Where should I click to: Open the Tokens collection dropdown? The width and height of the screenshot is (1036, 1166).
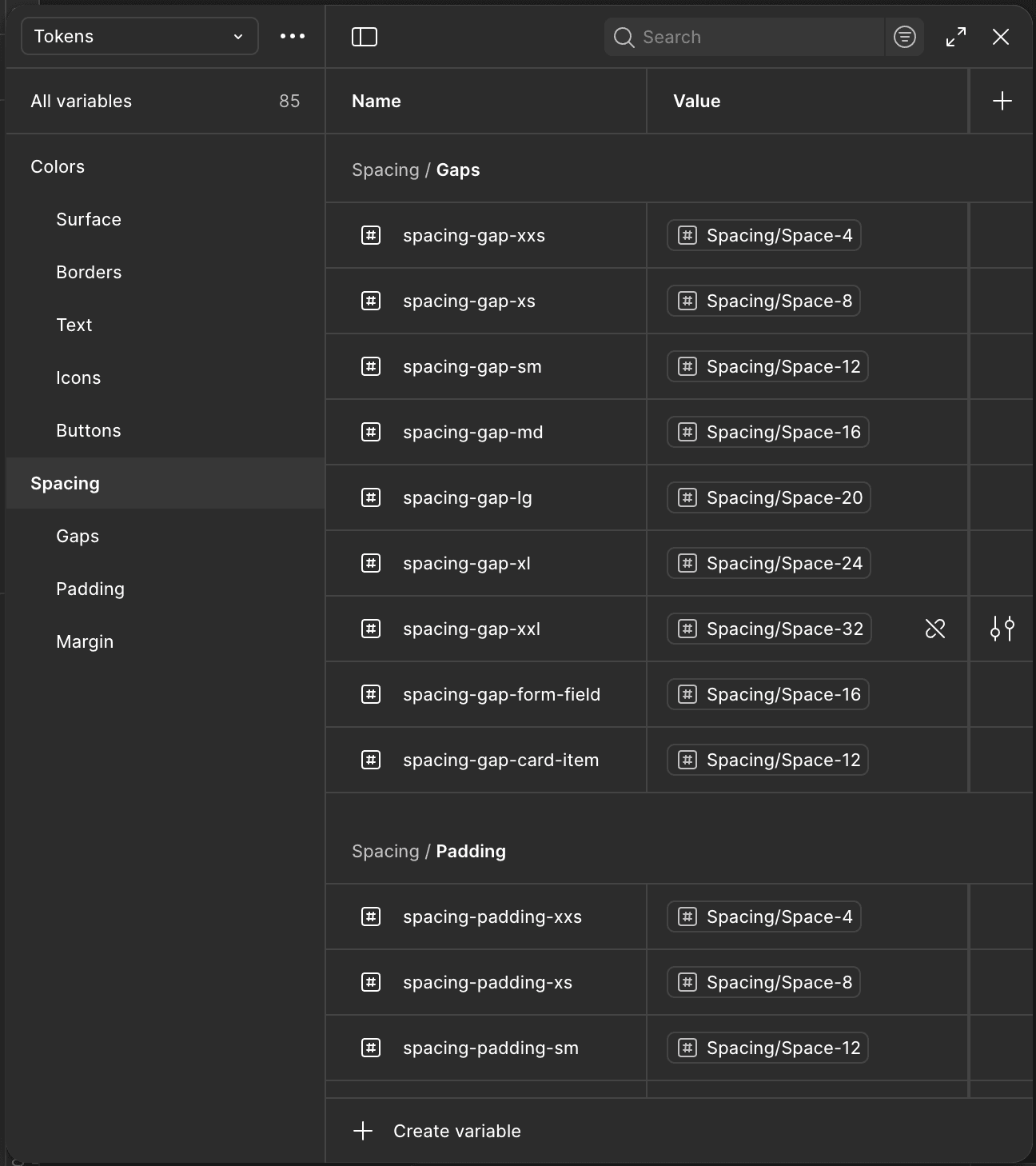[140, 37]
